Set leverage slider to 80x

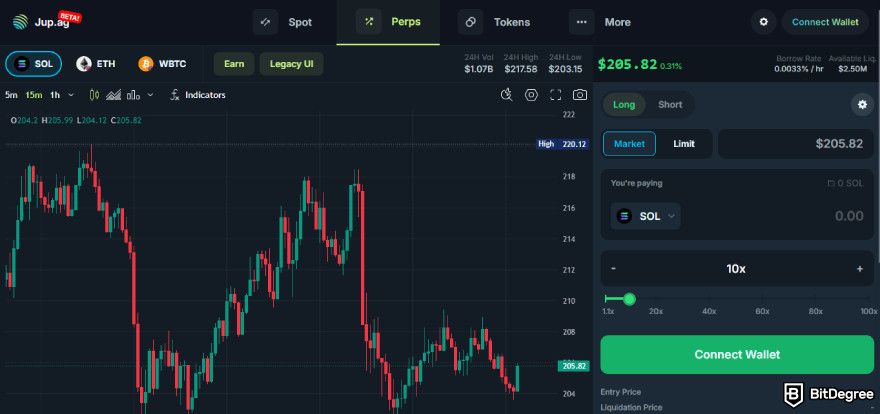(815, 311)
